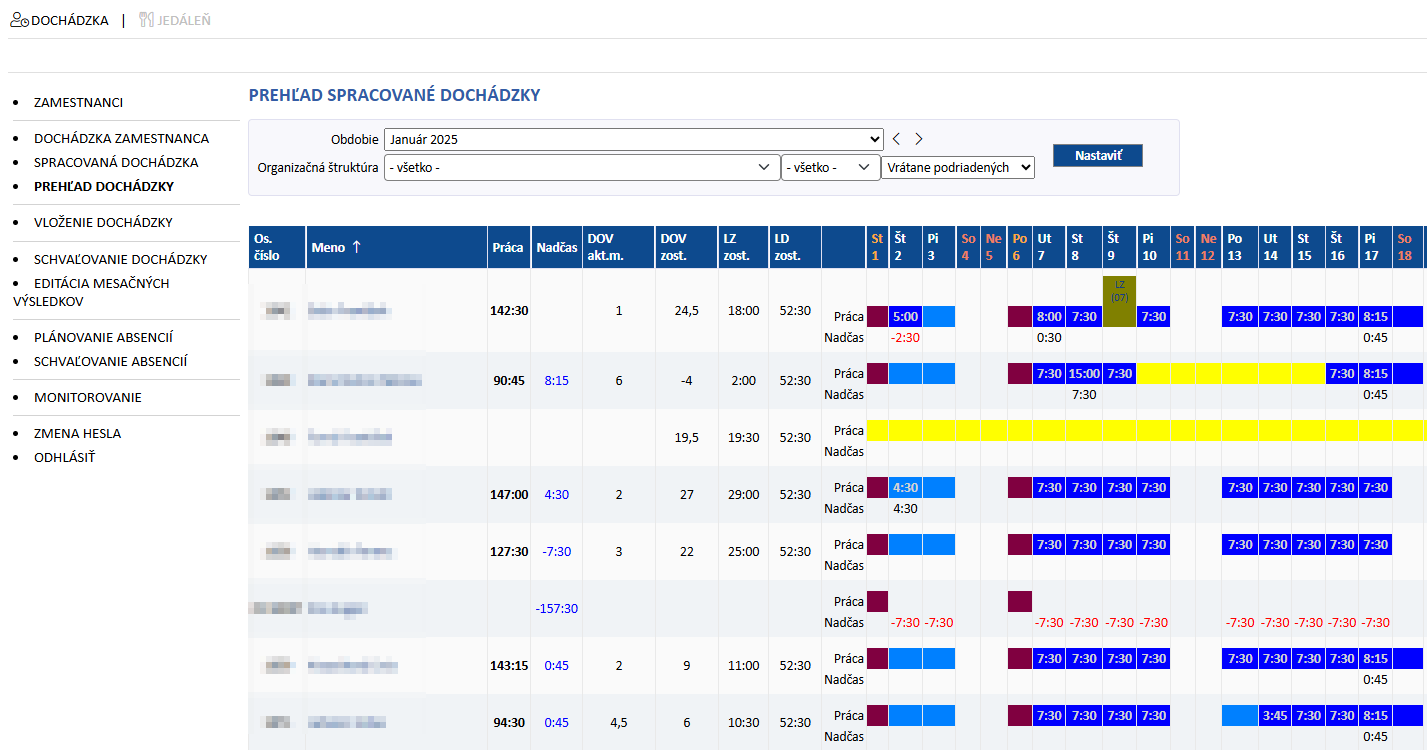The height and width of the screenshot is (750, 1427).
Task: Toggle sort arrow next to Meno
Action: [356, 247]
